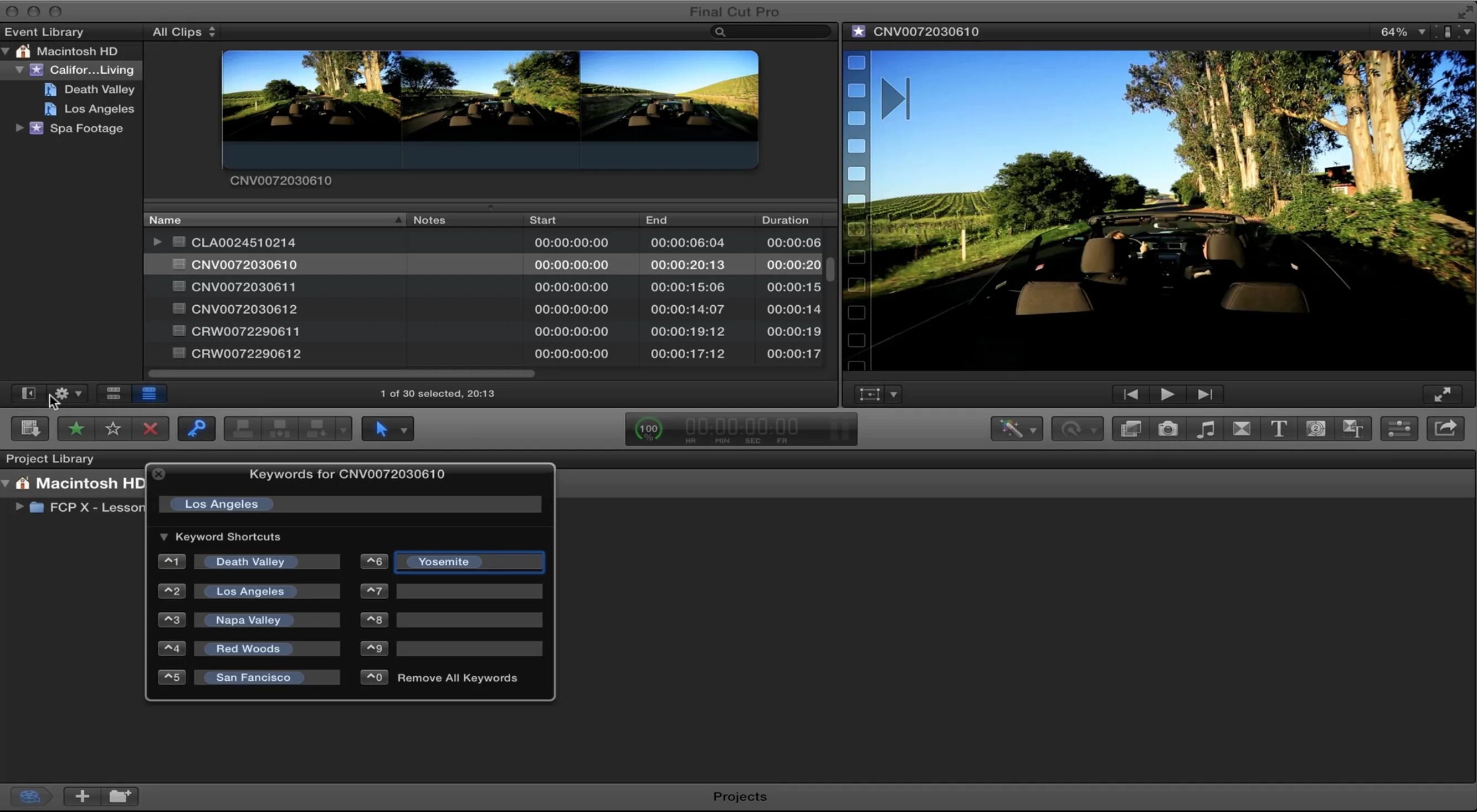
Task: Click the red Reject X button
Action: click(150, 429)
